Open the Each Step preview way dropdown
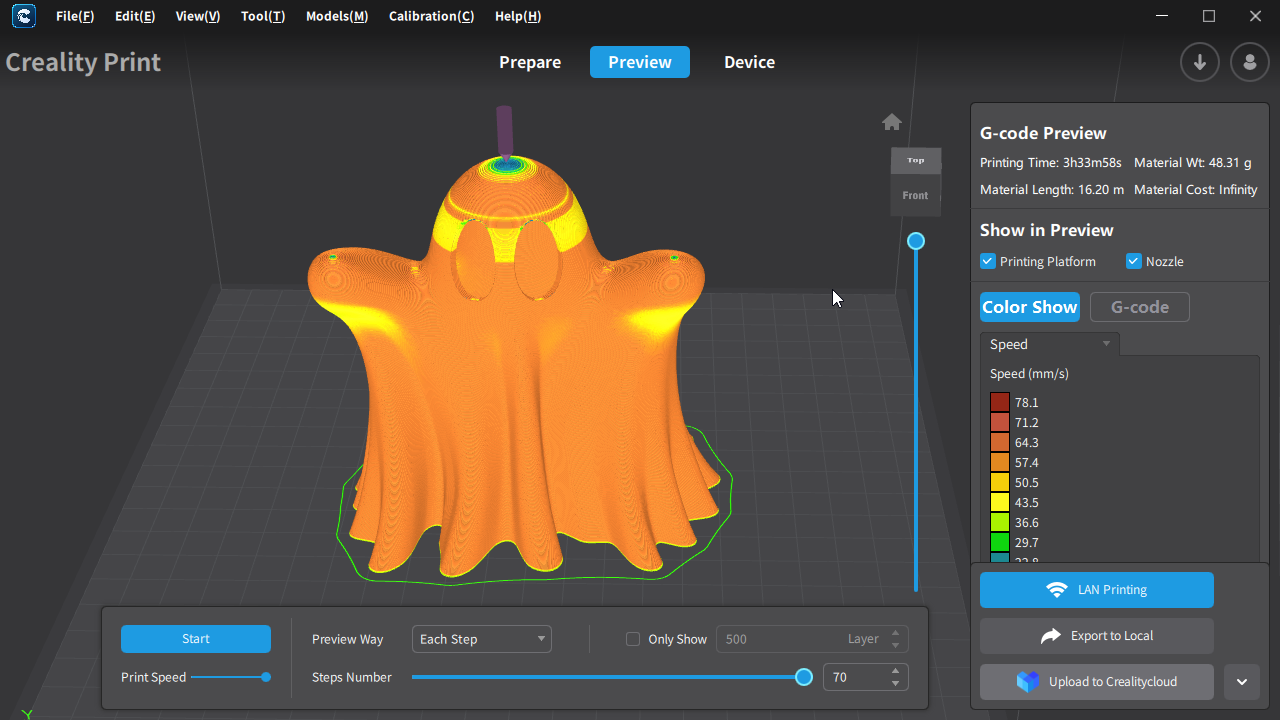This screenshot has width=1280, height=720. coord(481,639)
